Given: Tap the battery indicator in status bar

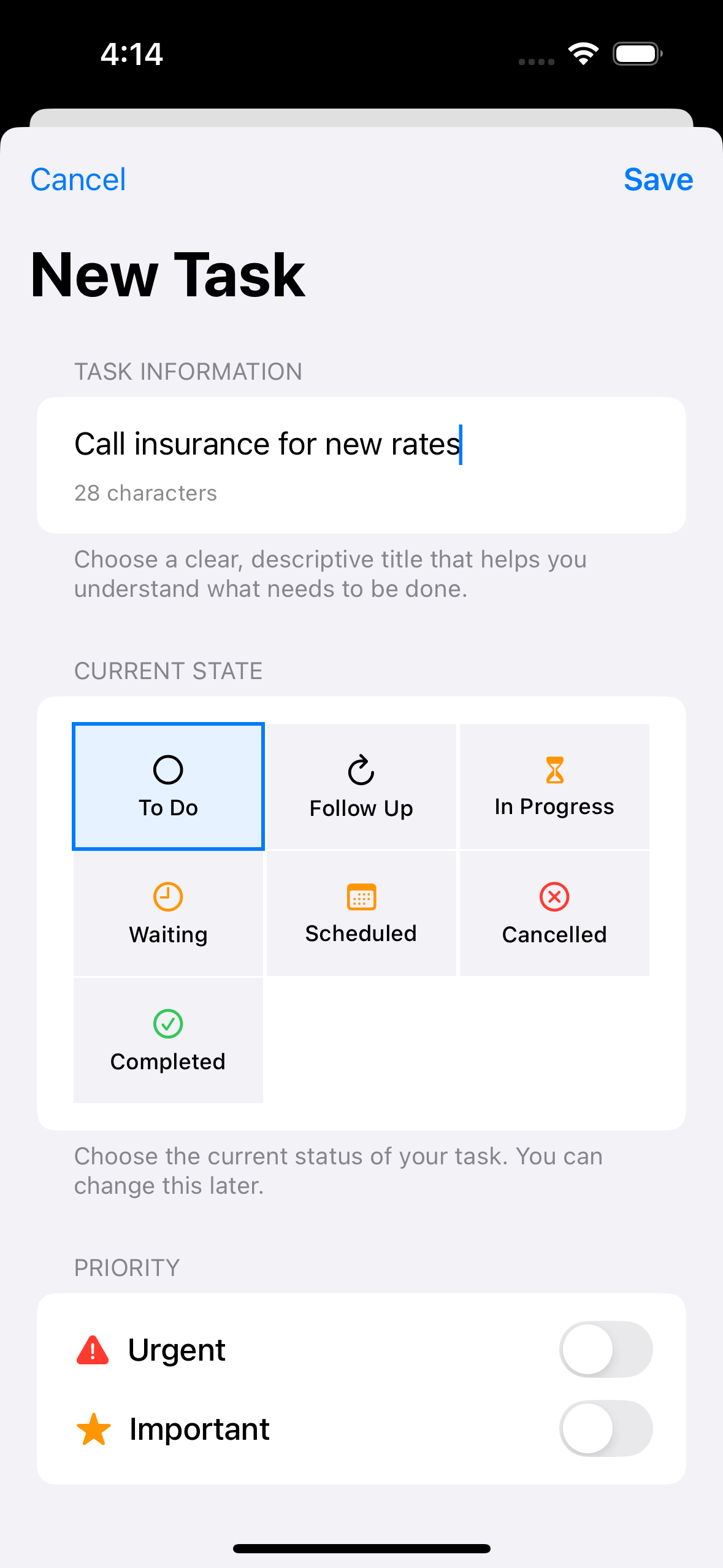Looking at the screenshot, I should [x=637, y=54].
